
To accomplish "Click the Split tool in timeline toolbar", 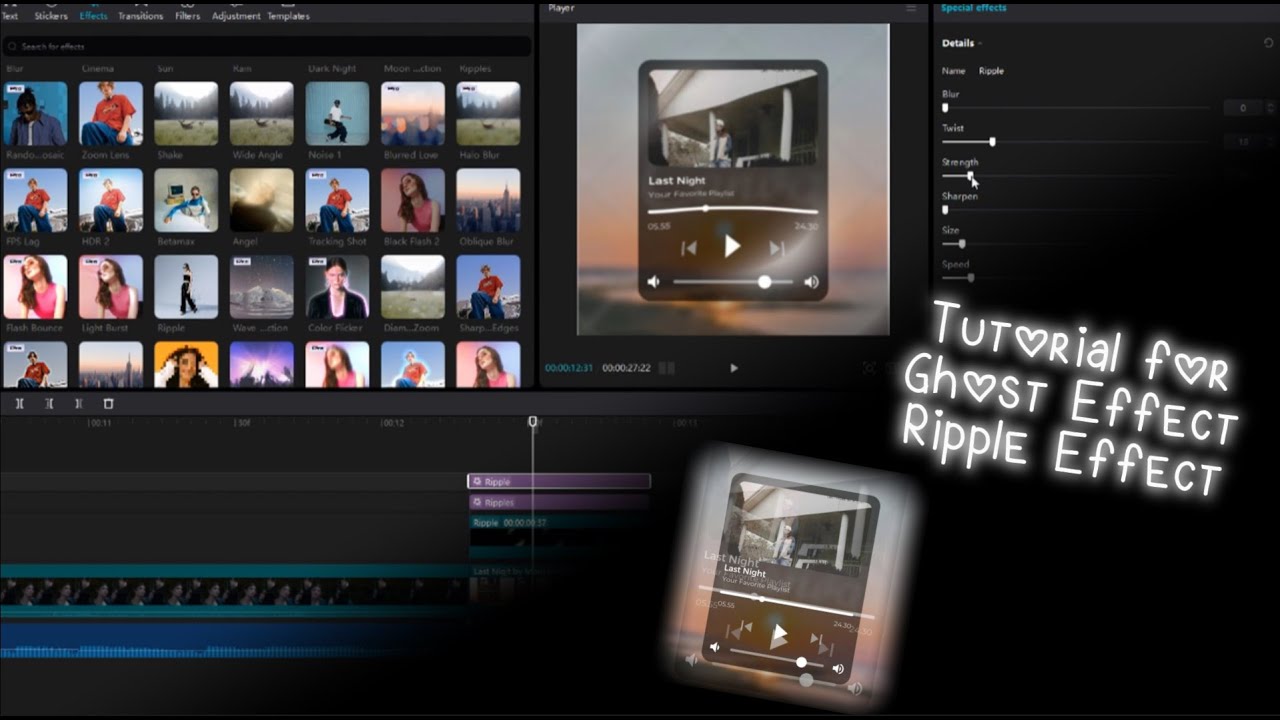I will [x=19, y=404].
